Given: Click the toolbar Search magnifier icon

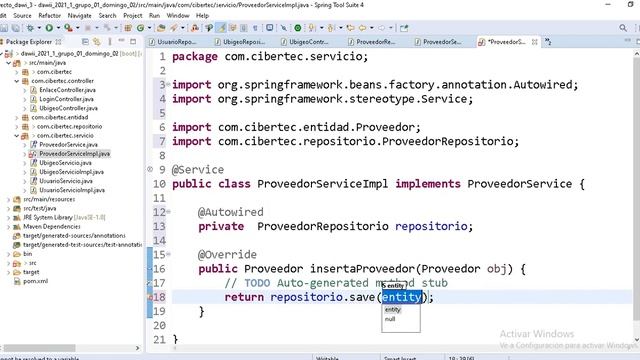Looking at the screenshot, I should 623,28.
